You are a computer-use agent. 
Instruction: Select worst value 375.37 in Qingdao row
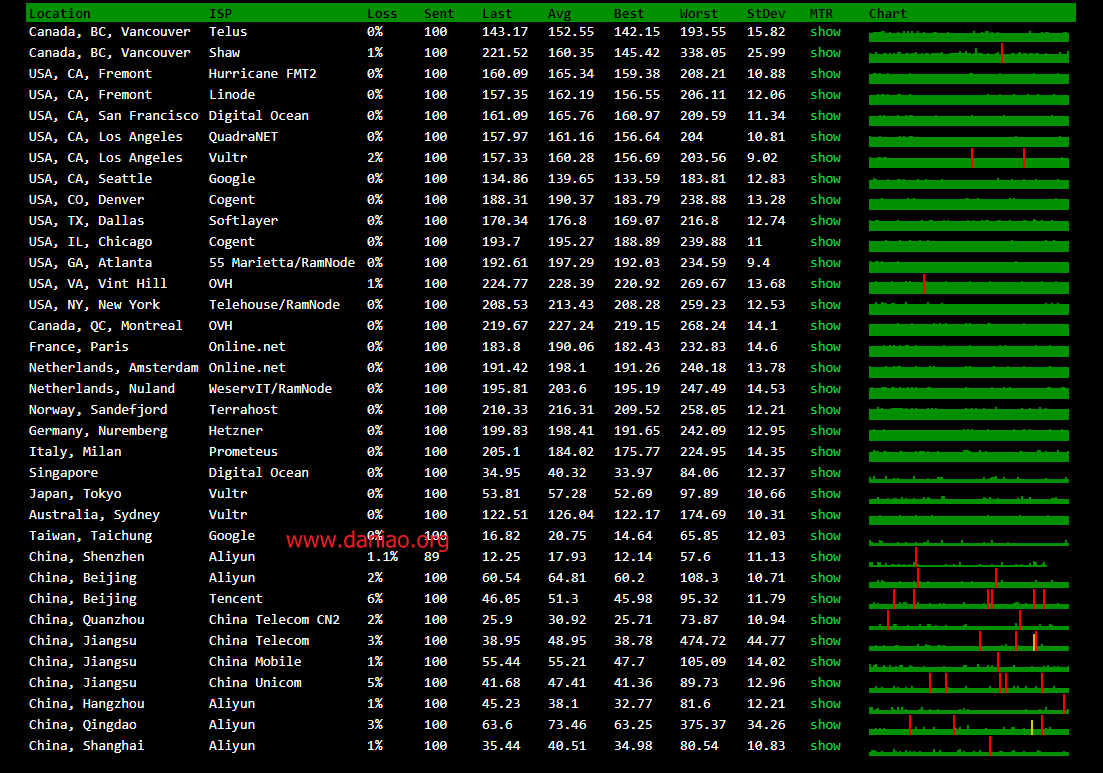(703, 724)
